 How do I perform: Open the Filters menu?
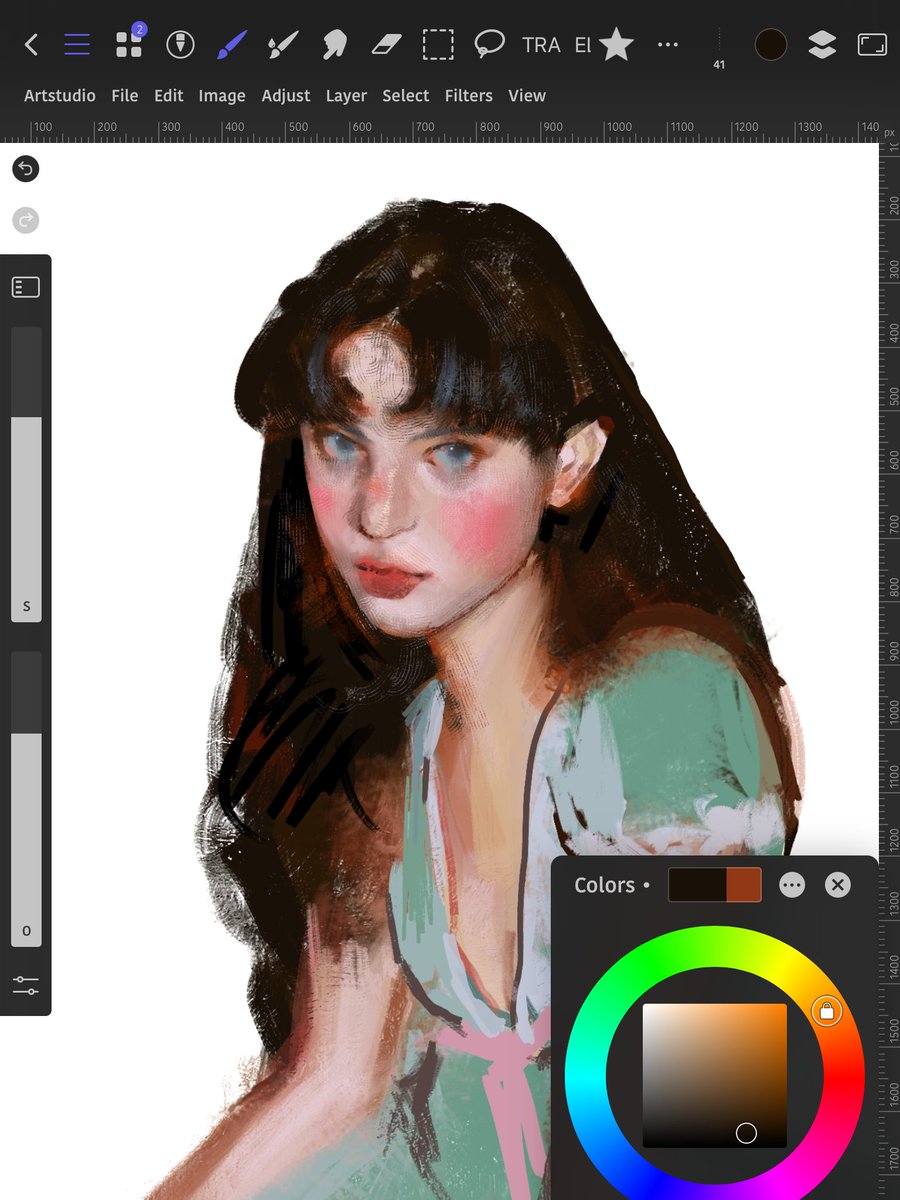[468, 96]
